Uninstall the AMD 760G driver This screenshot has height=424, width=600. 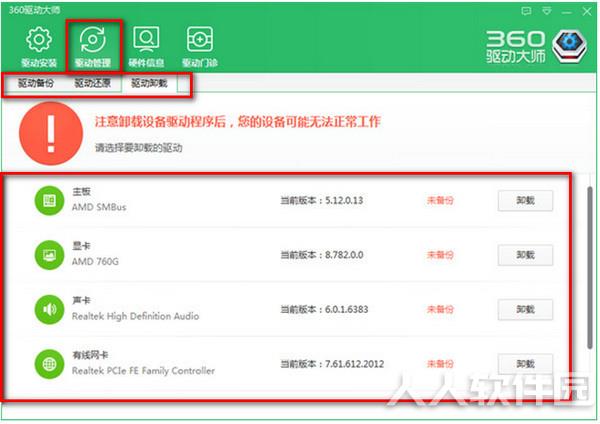pyautogui.click(x=525, y=255)
